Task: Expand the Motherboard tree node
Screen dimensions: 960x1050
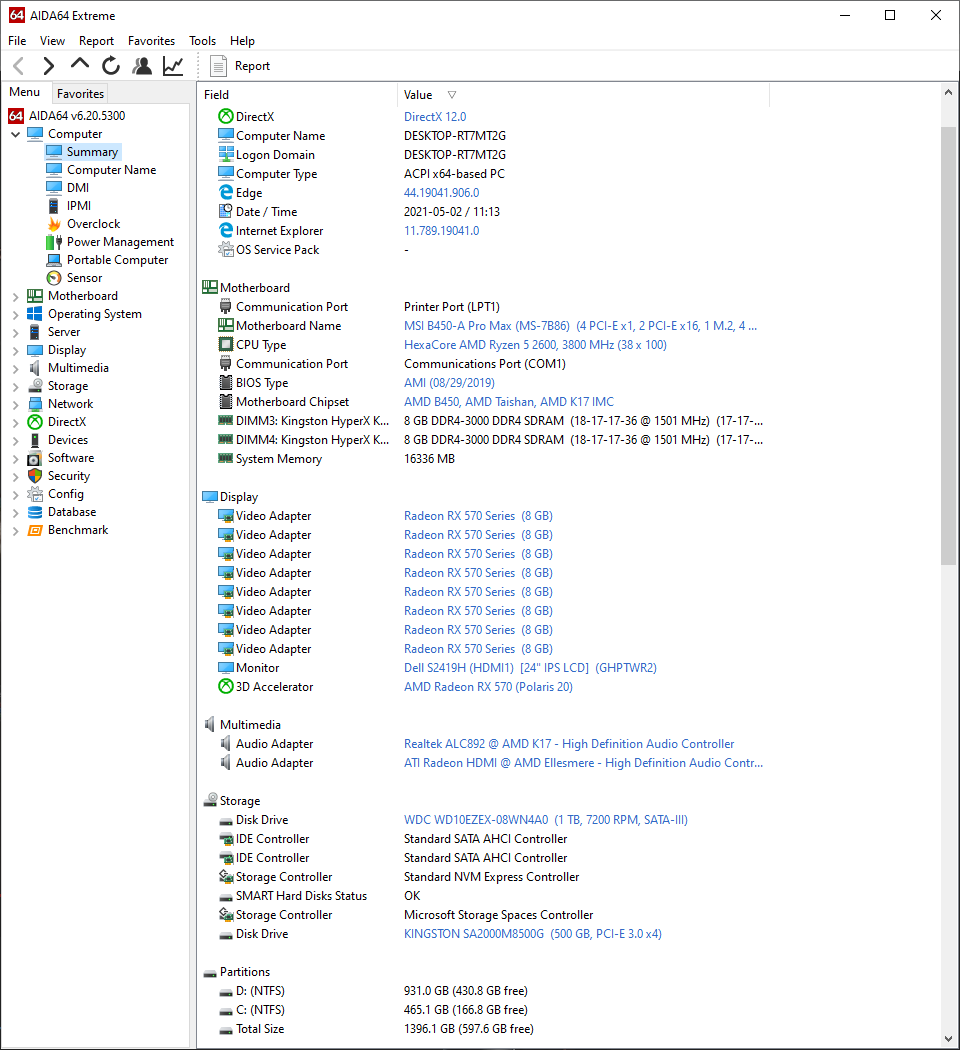Action: tap(16, 295)
